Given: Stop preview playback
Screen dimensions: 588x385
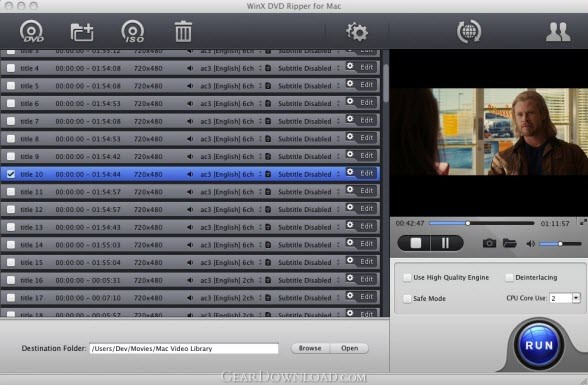Looking at the screenshot, I should [x=415, y=243].
